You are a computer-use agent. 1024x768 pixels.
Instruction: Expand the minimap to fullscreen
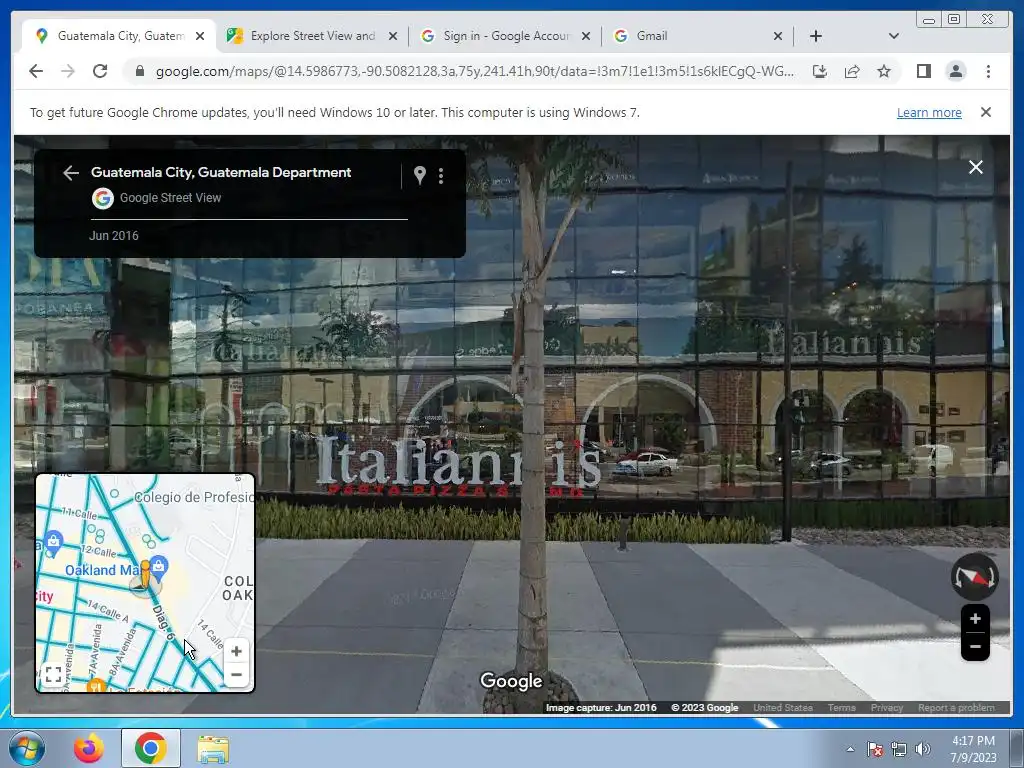click(54, 675)
